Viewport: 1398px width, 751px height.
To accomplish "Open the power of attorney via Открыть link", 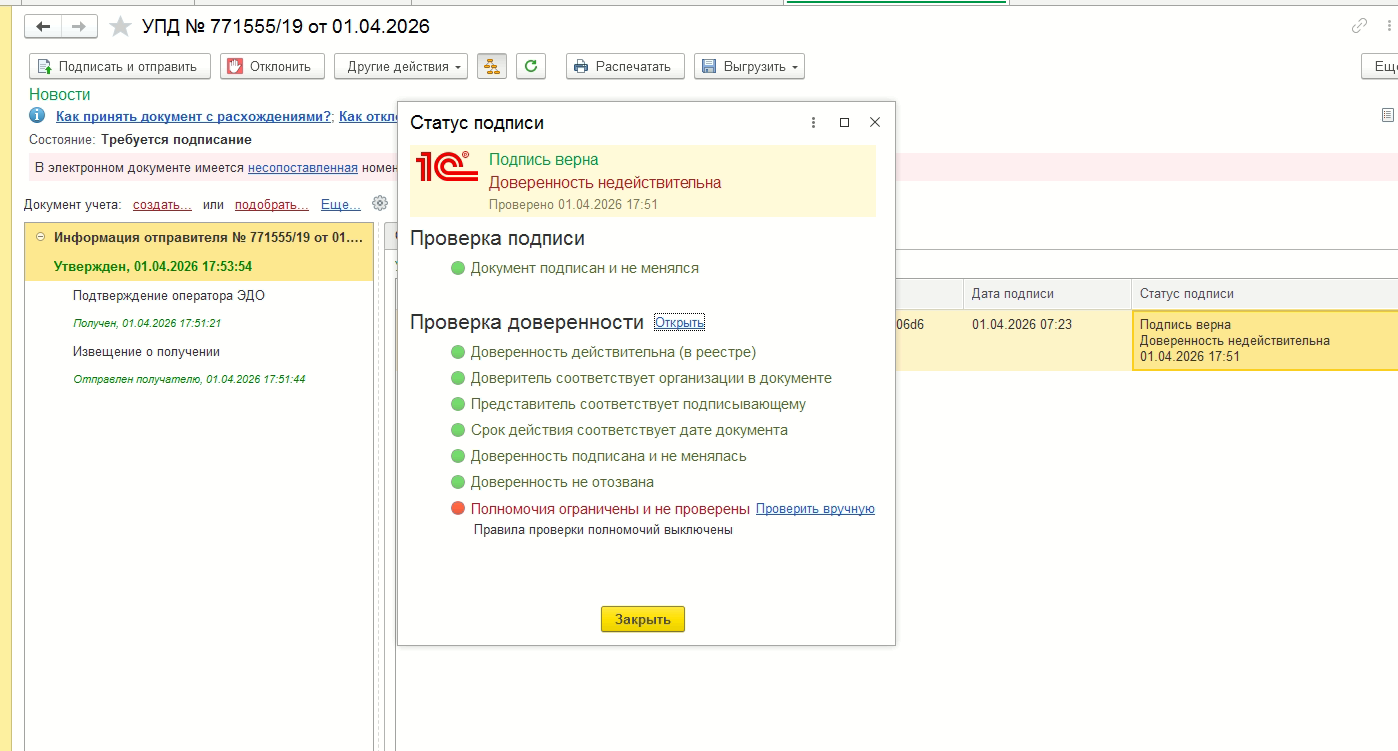I will (679, 322).
